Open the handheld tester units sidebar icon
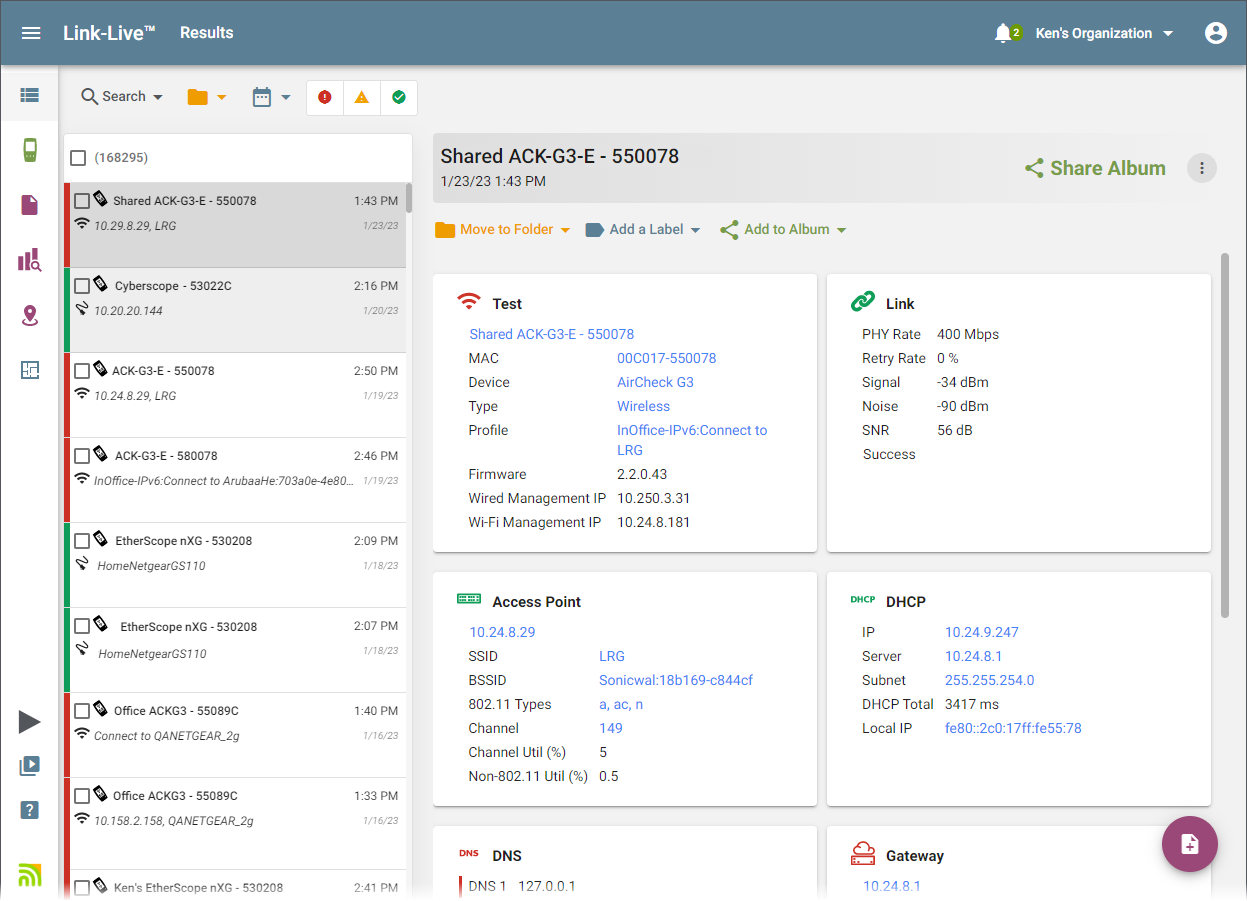1247x901 pixels. pos(30,151)
